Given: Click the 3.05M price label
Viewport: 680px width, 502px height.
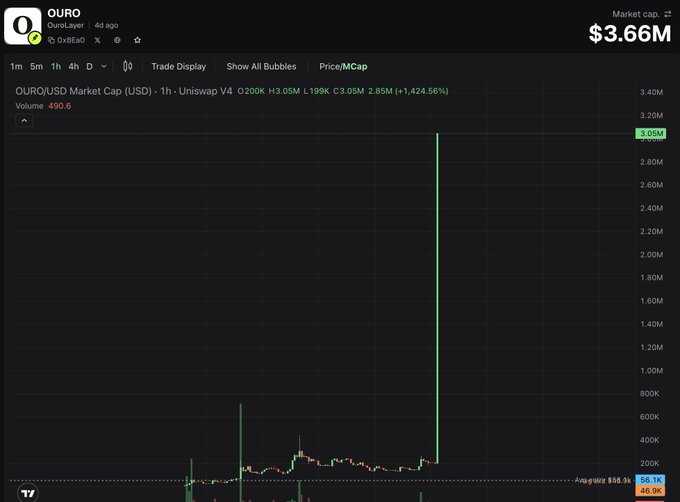Looking at the screenshot, I should point(651,133).
